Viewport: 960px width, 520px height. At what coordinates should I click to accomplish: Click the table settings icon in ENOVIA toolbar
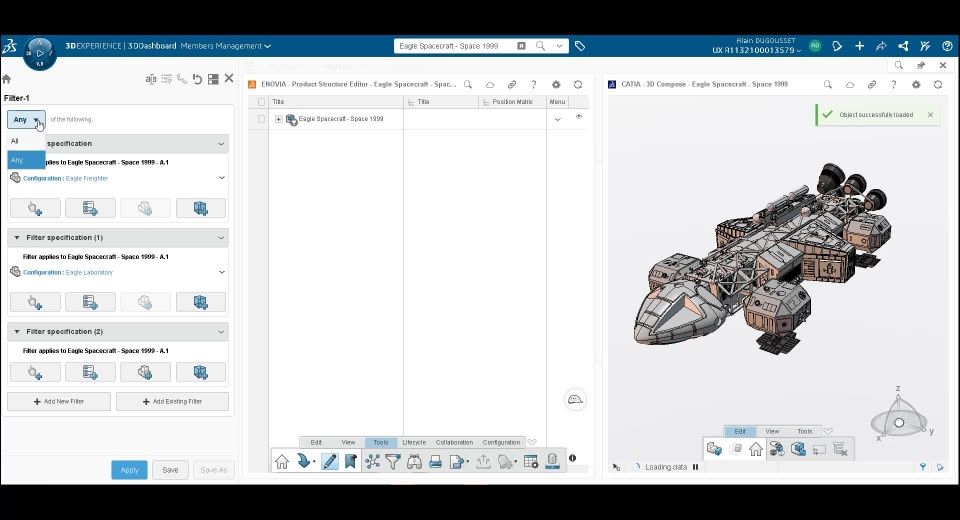click(531, 462)
